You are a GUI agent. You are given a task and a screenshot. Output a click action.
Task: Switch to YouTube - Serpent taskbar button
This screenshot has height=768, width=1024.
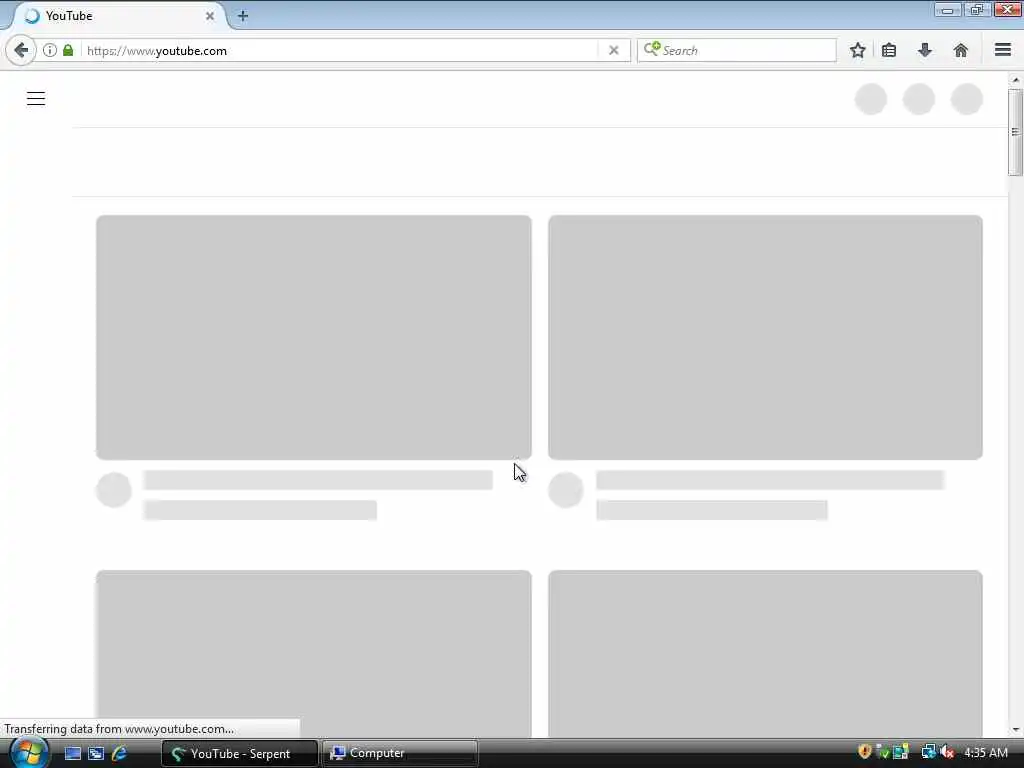tap(240, 753)
